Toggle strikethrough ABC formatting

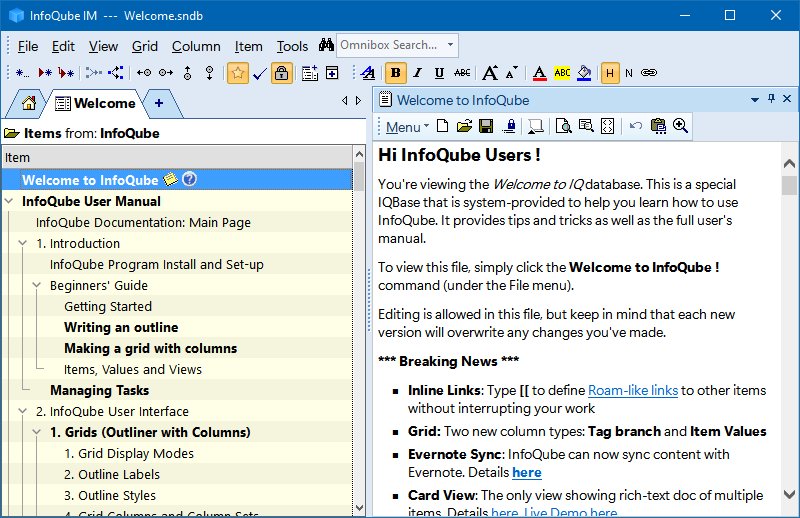(462, 73)
